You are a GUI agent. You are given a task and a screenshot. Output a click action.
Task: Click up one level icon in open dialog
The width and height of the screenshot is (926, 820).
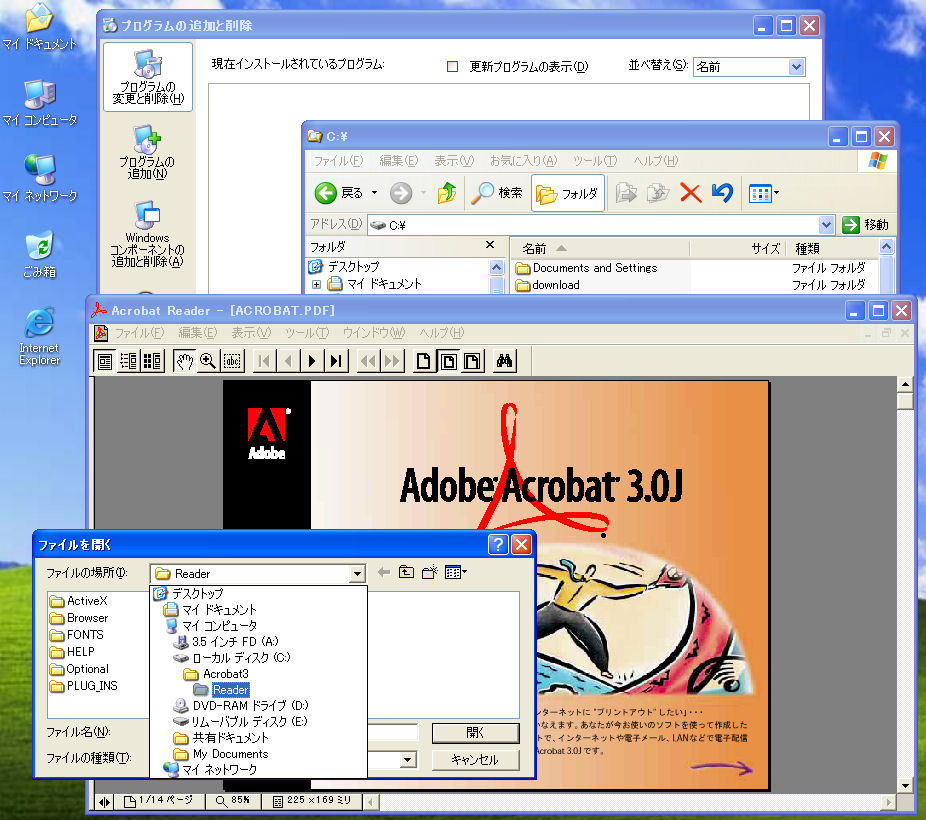pyautogui.click(x=406, y=572)
